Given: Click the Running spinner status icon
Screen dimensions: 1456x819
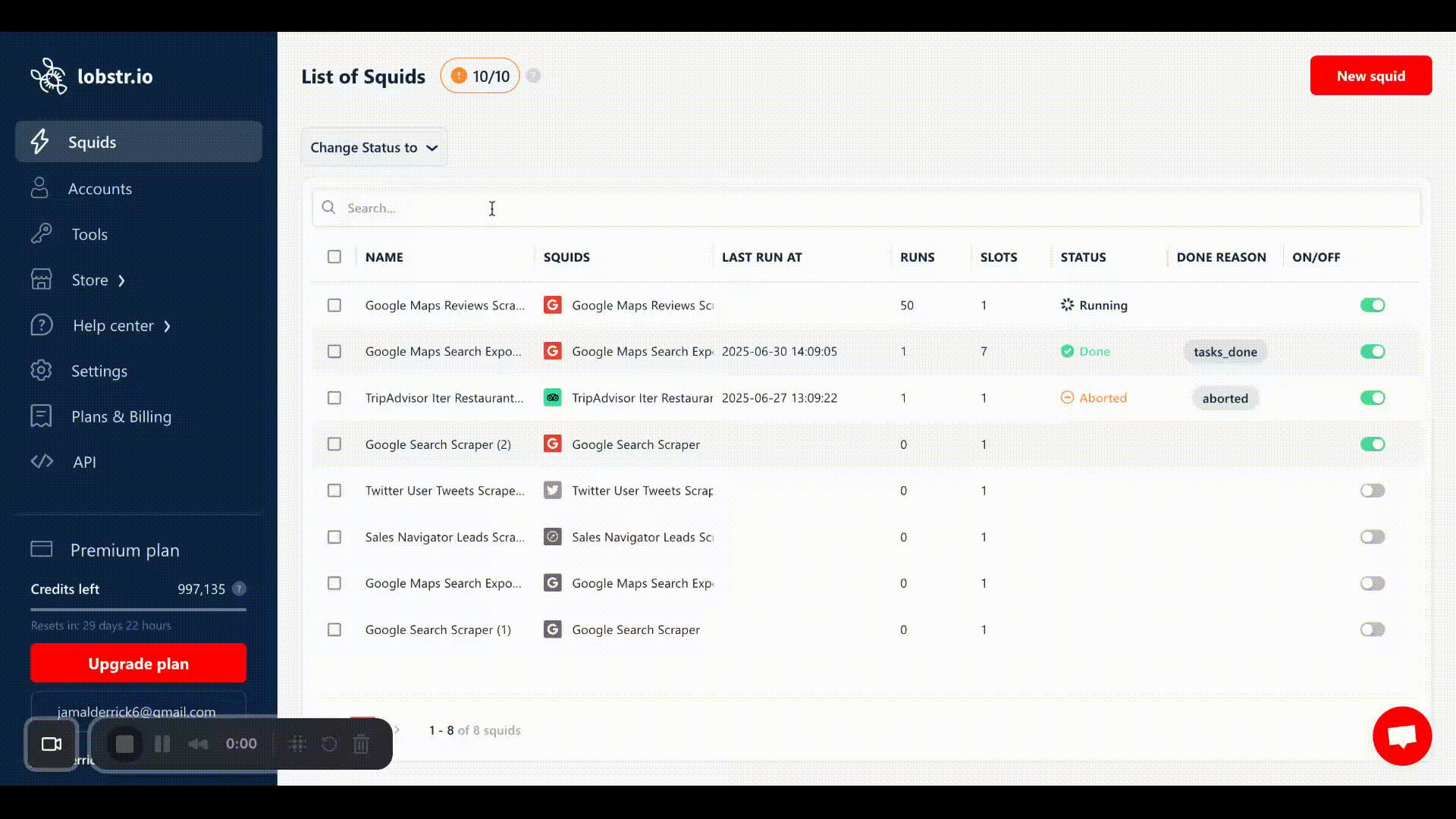Looking at the screenshot, I should pos(1067,305).
